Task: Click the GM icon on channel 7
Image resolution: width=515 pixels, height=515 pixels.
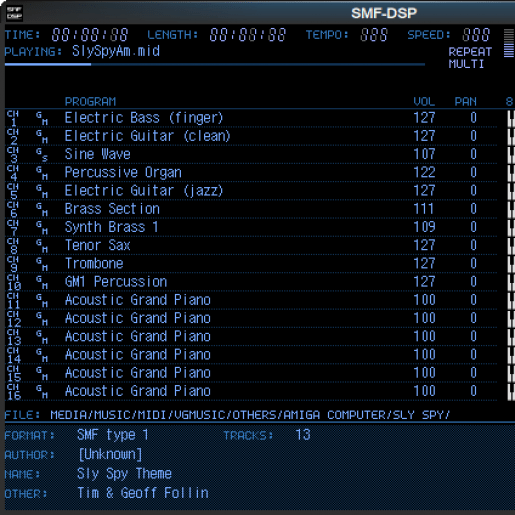Action: pos(42,228)
